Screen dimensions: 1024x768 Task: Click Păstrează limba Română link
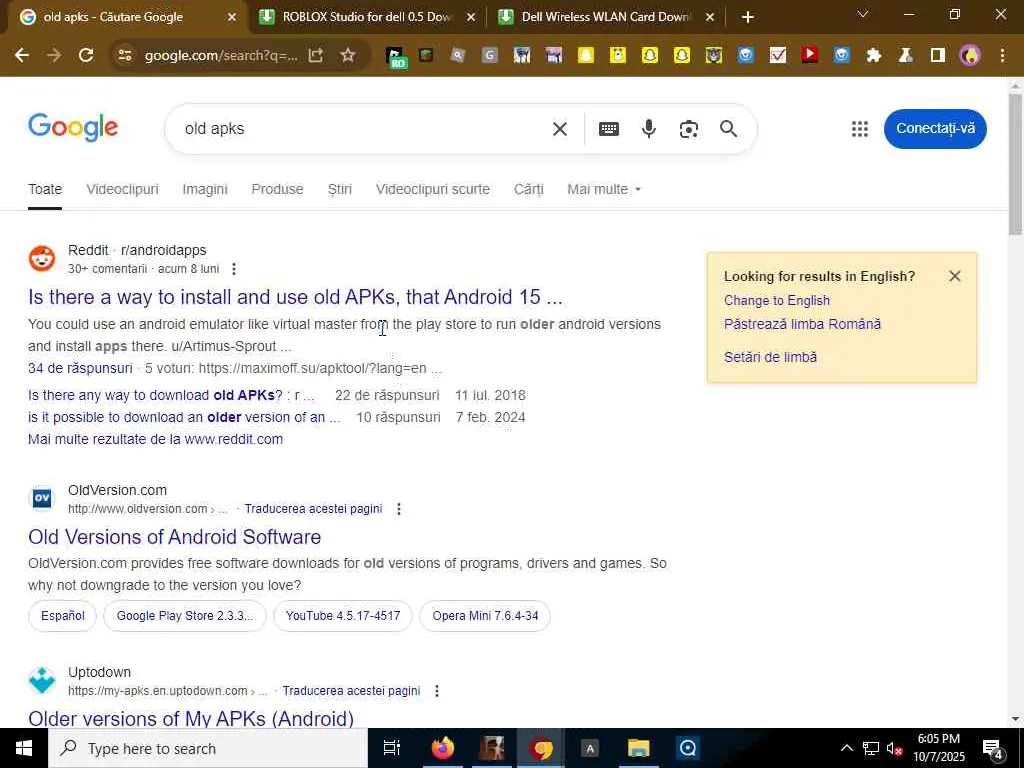803,324
